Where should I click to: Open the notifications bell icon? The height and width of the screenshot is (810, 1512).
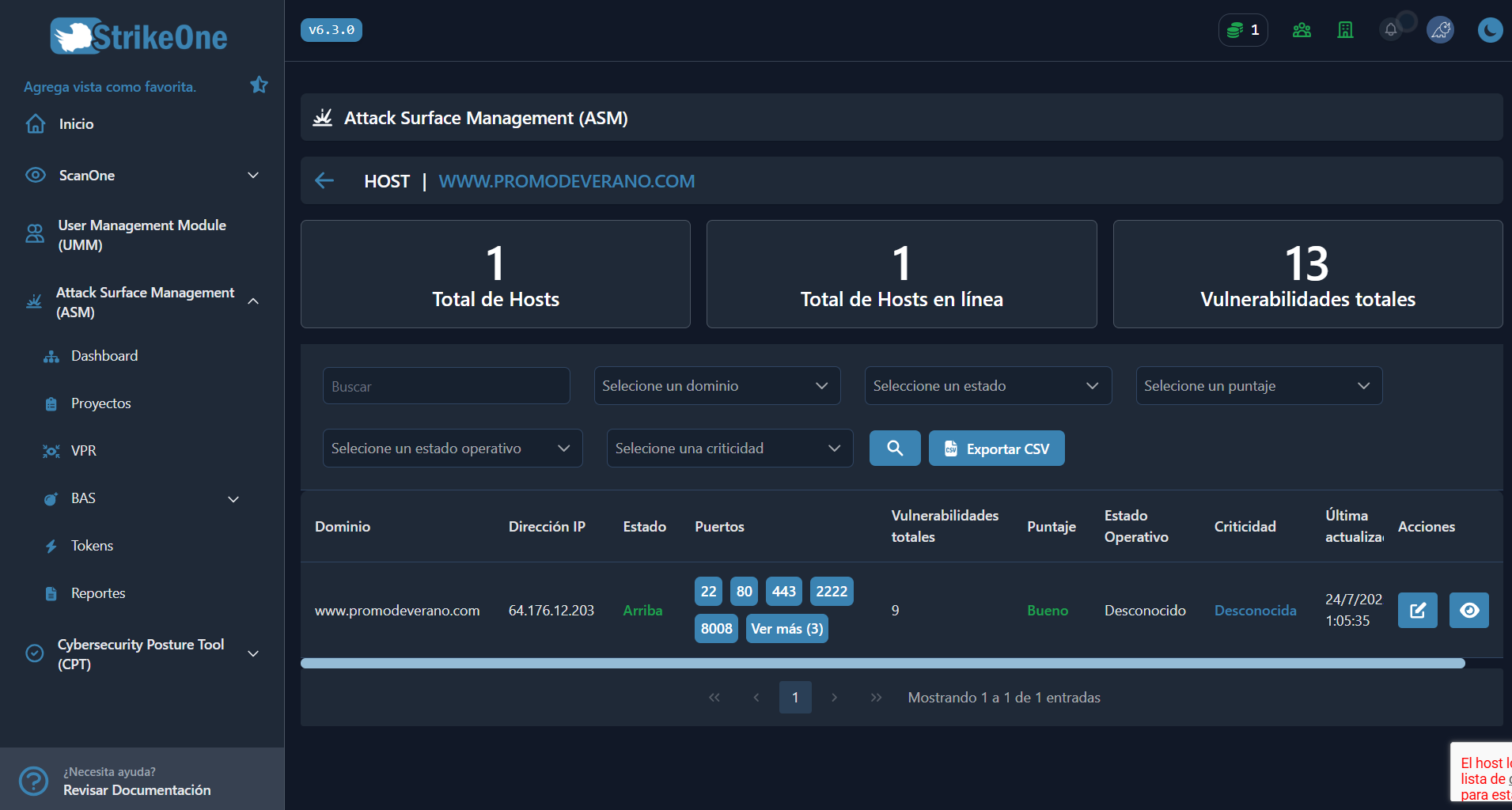tap(1391, 29)
